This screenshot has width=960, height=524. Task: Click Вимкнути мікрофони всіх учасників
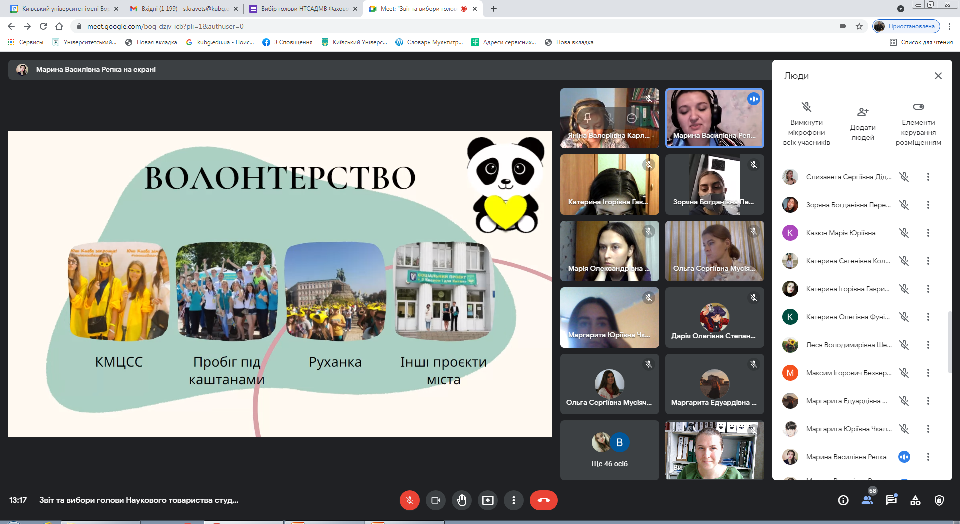coord(806,123)
